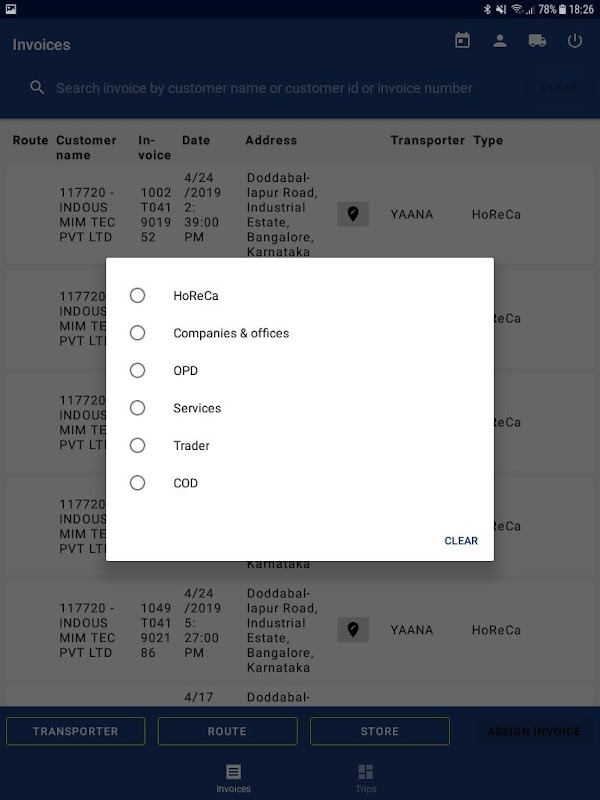Open the delivery truck icon
This screenshot has width=600, height=800.
(x=537, y=41)
